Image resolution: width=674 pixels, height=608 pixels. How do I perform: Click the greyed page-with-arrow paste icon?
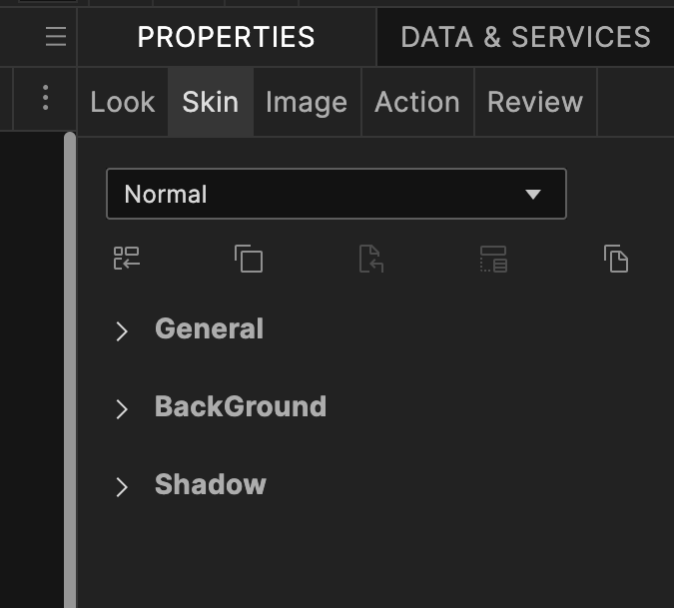coord(371,259)
